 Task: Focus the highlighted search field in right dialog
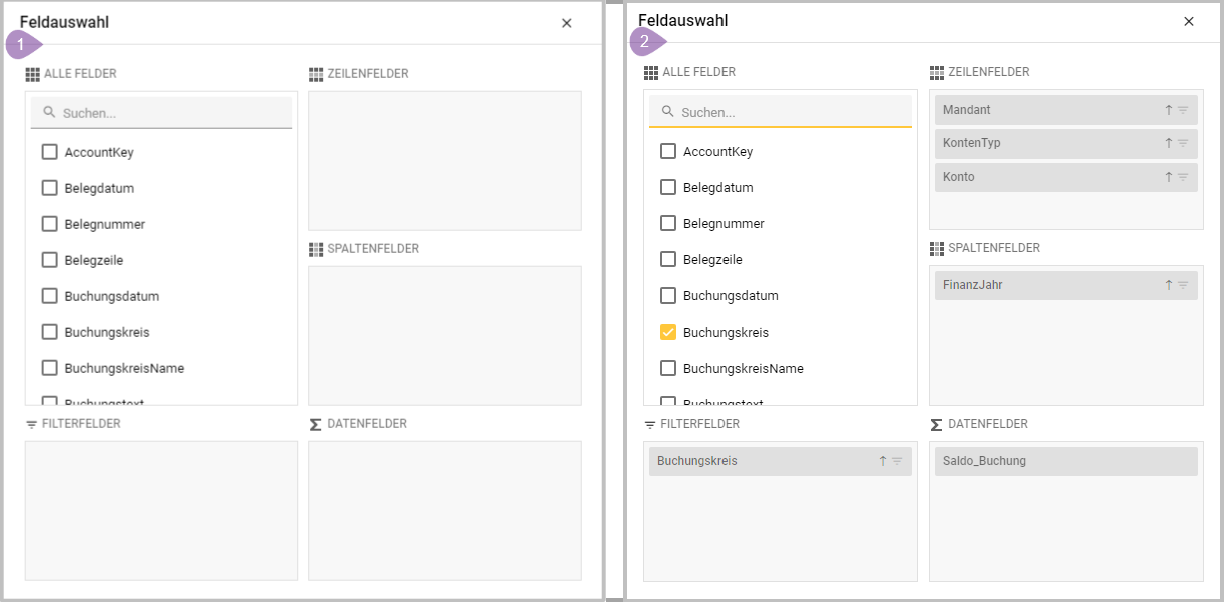click(x=790, y=112)
